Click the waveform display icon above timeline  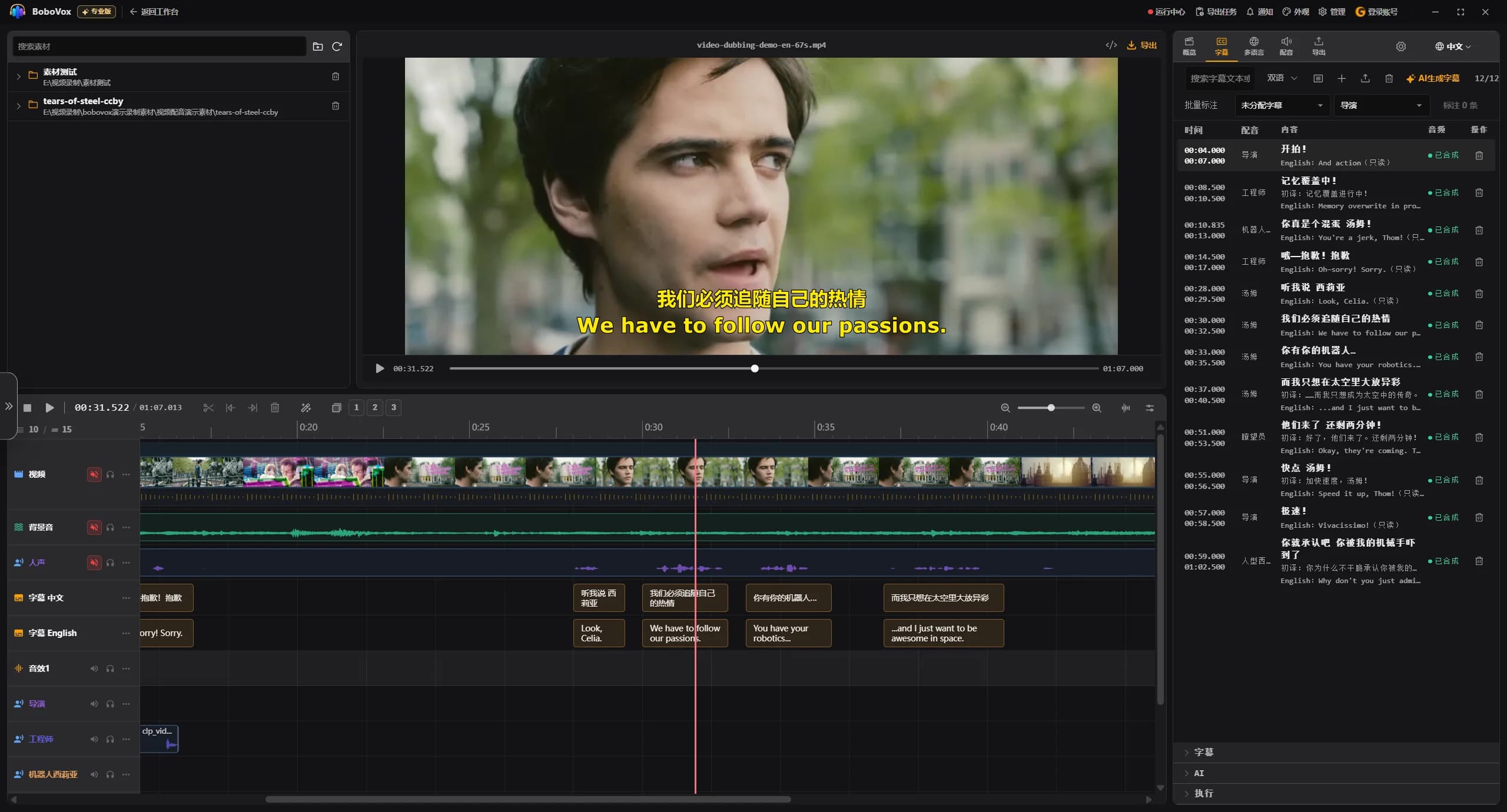[1126, 408]
